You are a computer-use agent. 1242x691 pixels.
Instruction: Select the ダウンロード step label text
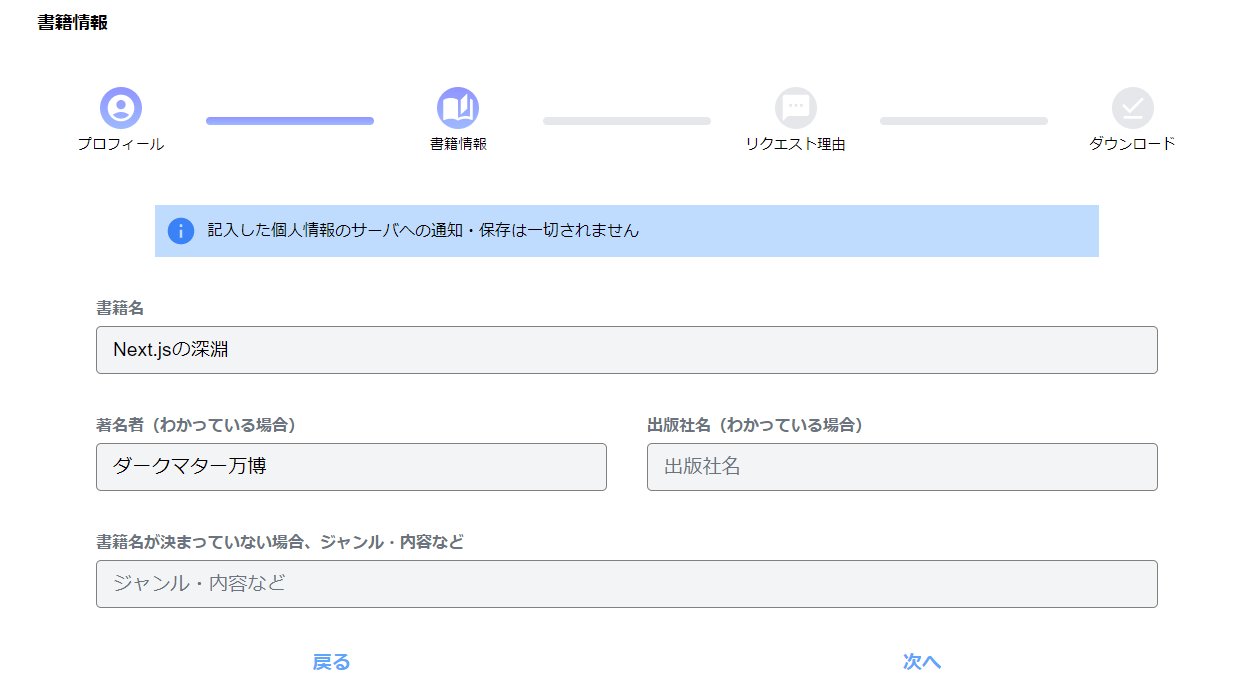pyautogui.click(x=1132, y=144)
